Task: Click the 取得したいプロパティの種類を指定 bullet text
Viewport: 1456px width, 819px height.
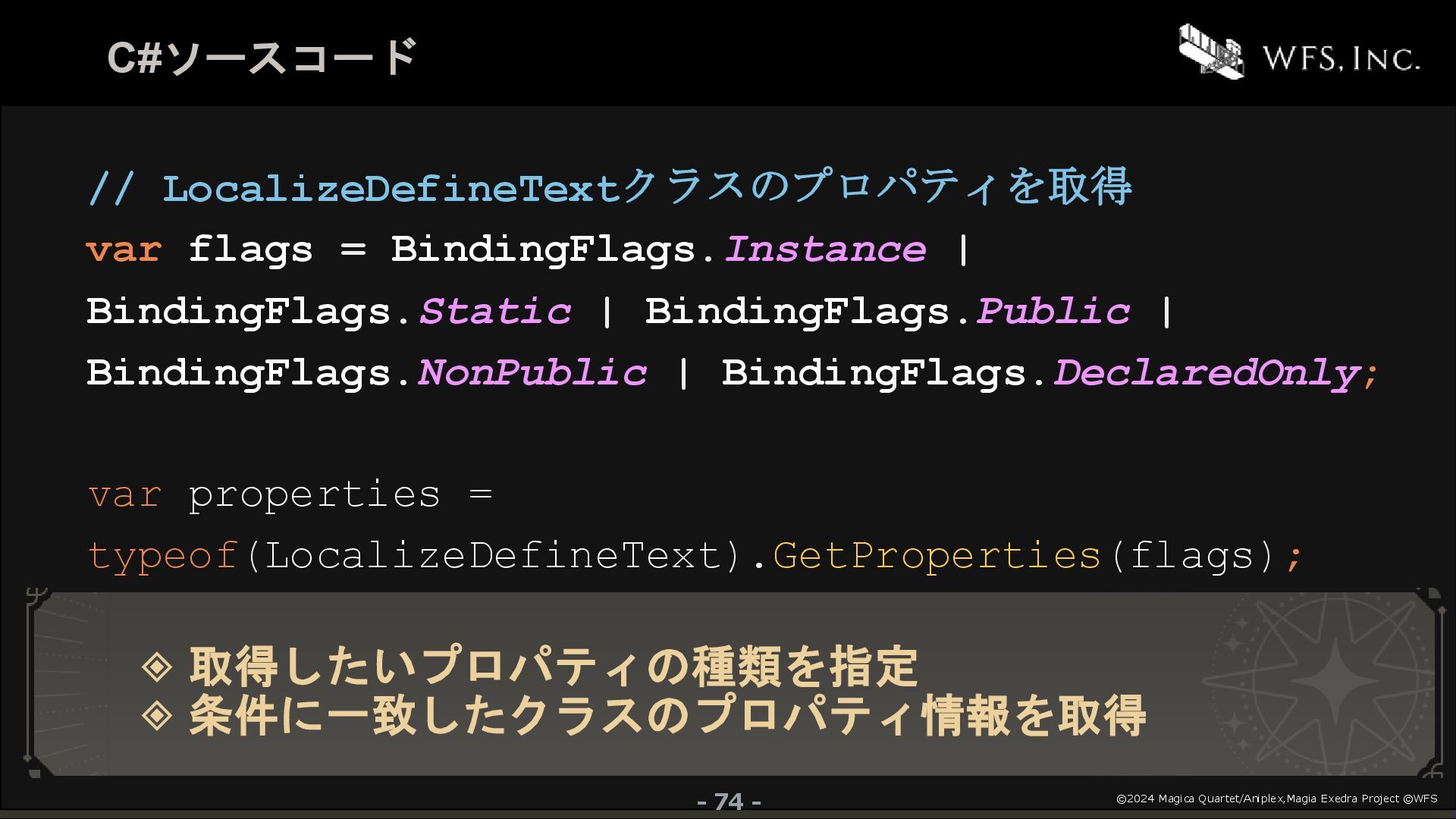Action: (x=554, y=667)
